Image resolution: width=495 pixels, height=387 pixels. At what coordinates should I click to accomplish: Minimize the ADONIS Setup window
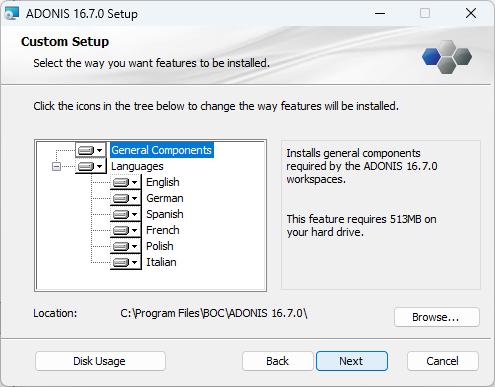380,14
